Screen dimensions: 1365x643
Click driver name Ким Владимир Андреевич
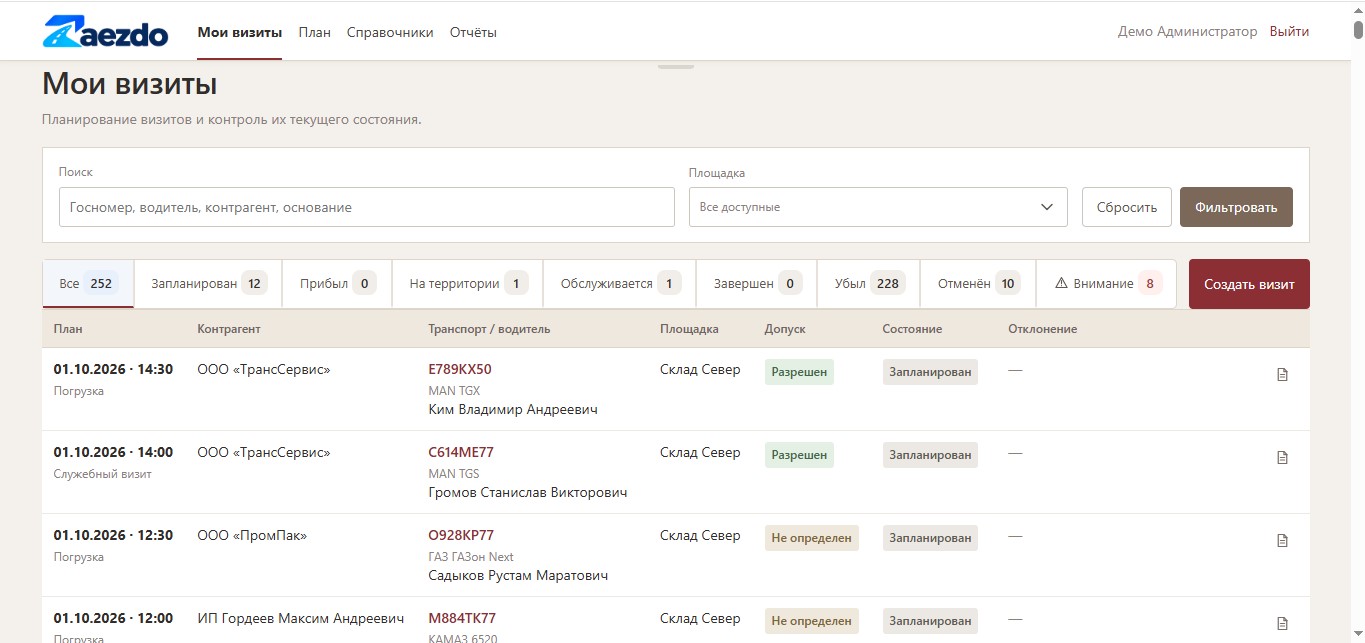513,409
